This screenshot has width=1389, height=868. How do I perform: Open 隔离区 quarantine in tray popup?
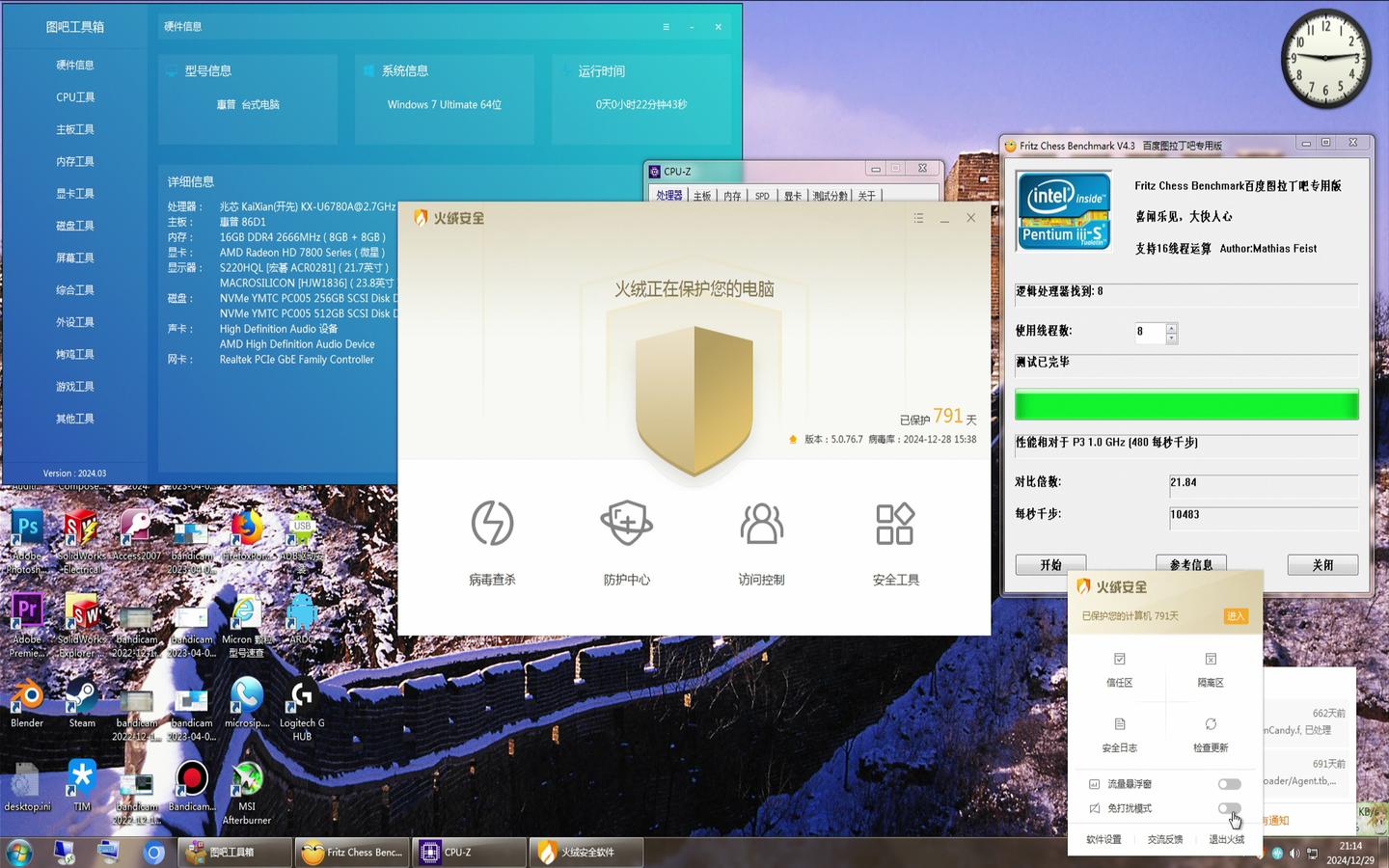(x=1211, y=669)
